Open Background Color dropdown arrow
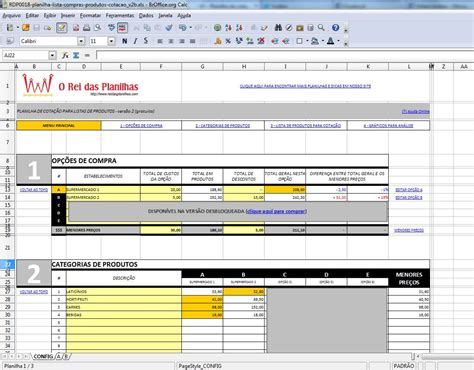This screenshot has height=370, width=474. pyautogui.click(x=323, y=41)
